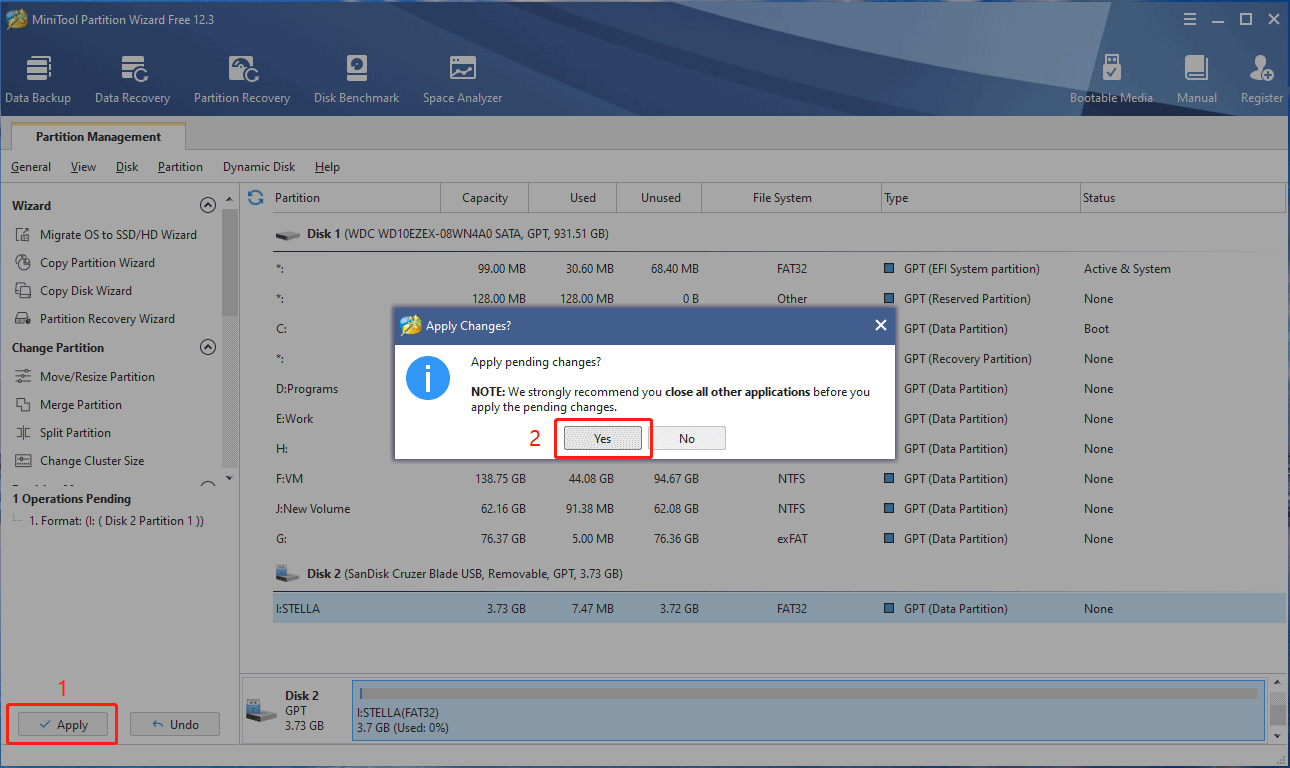The image size is (1290, 768).
Task: Refresh the partition list
Action: tap(255, 197)
